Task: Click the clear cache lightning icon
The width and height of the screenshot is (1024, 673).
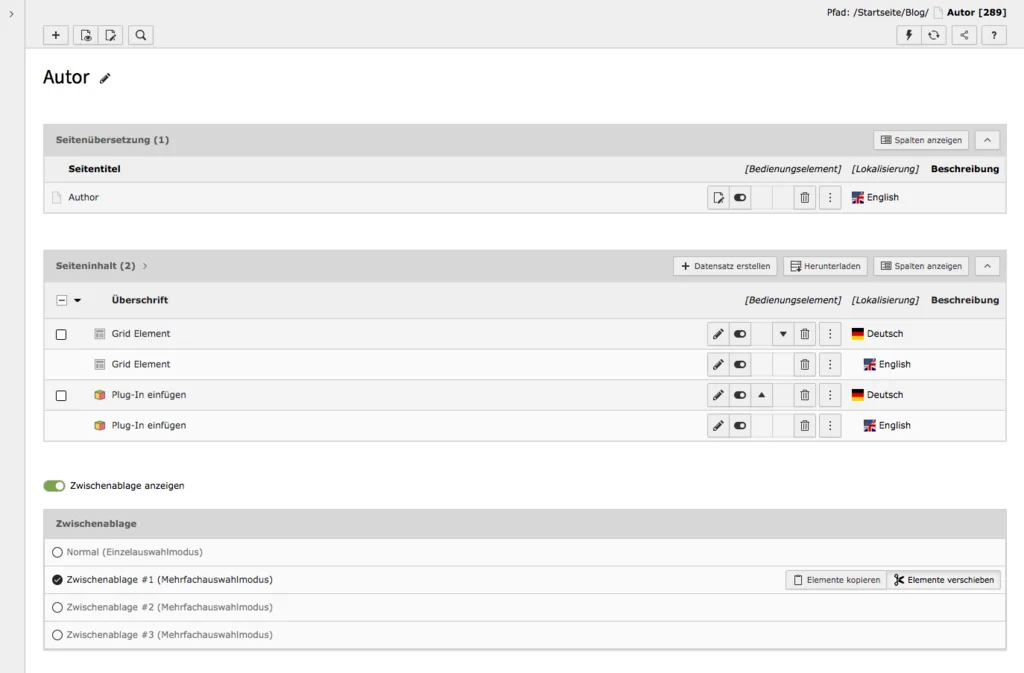Action: (908, 35)
